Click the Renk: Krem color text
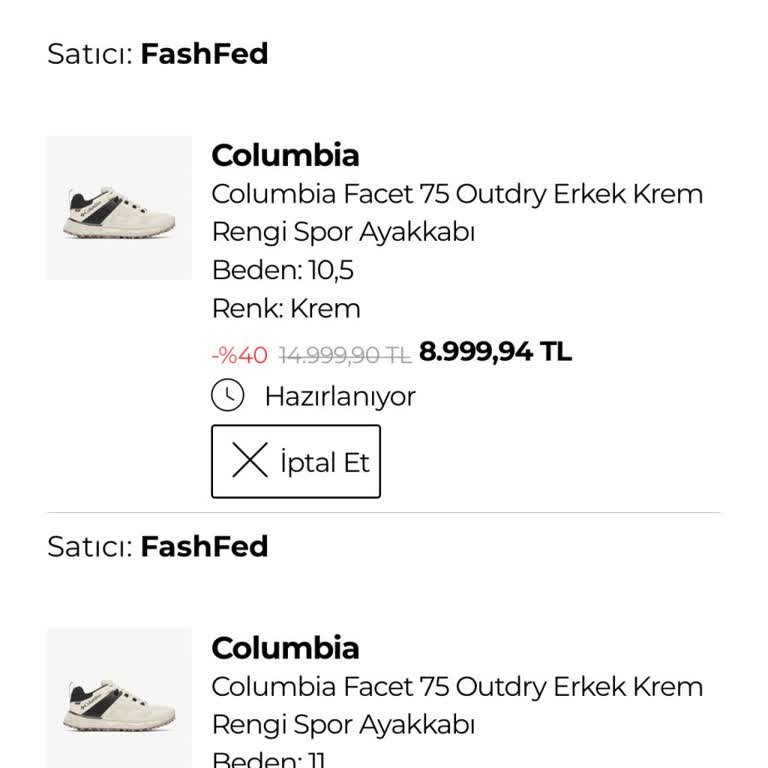The height and width of the screenshot is (768, 768). [285, 308]
